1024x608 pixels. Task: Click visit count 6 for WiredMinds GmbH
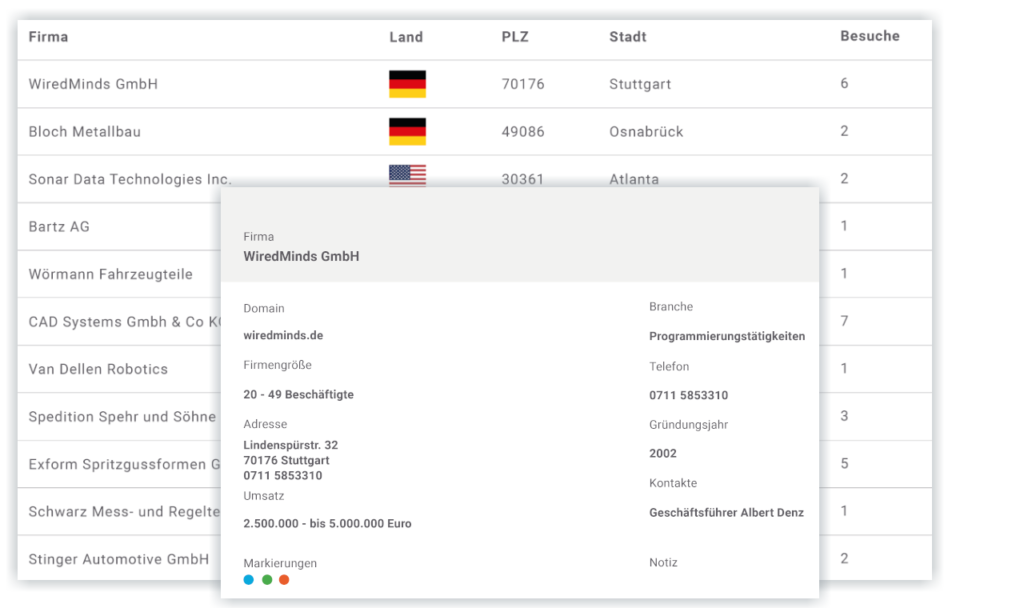point(844,84)
